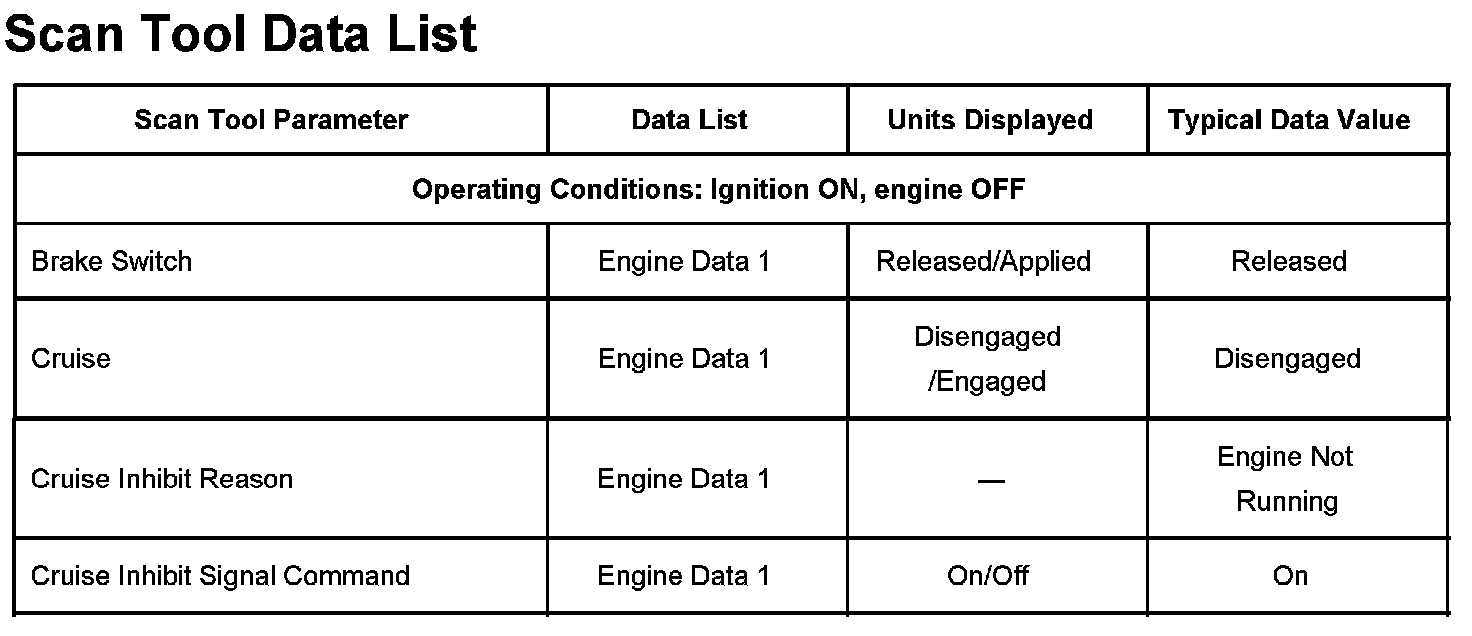Image resolution: width=1472 pixels, height=636 pixels.
Task: Click the Released/Applied units cell
Action: pos(983,261)
